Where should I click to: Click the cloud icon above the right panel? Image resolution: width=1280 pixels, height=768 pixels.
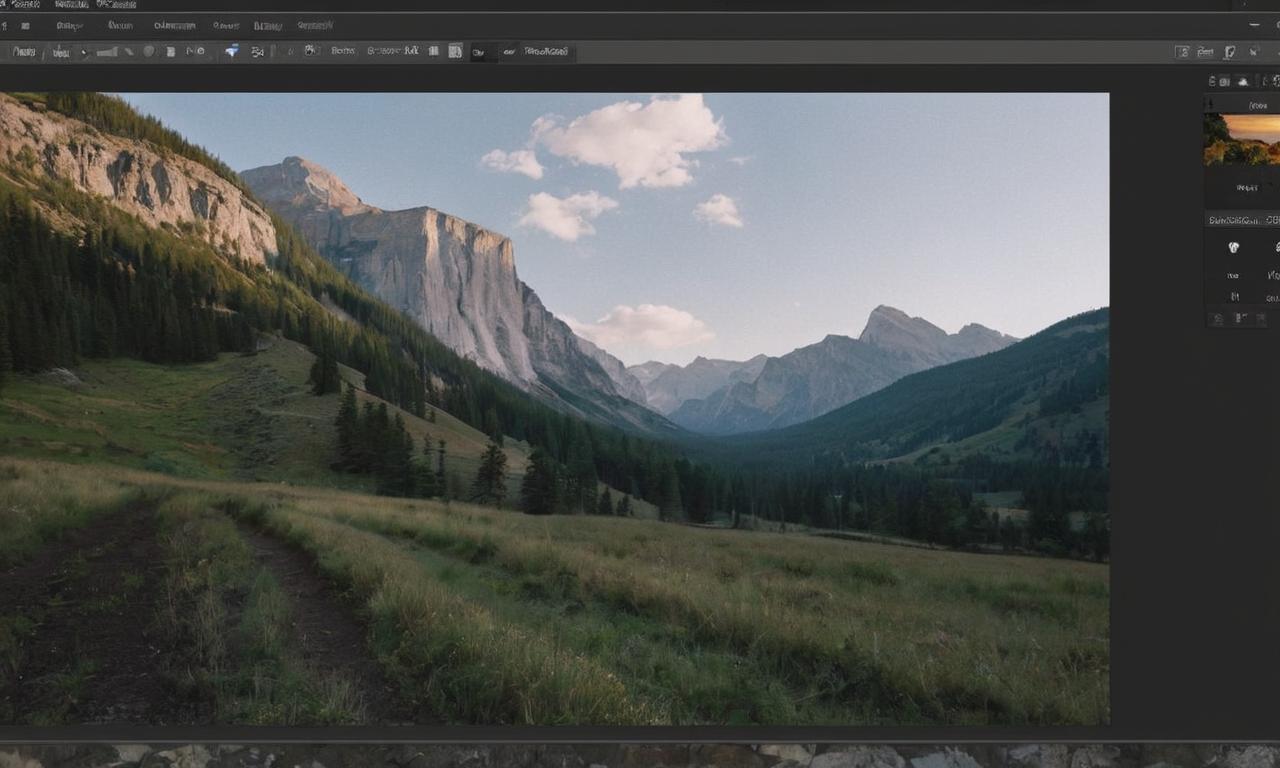click(x=1243, y=81)
